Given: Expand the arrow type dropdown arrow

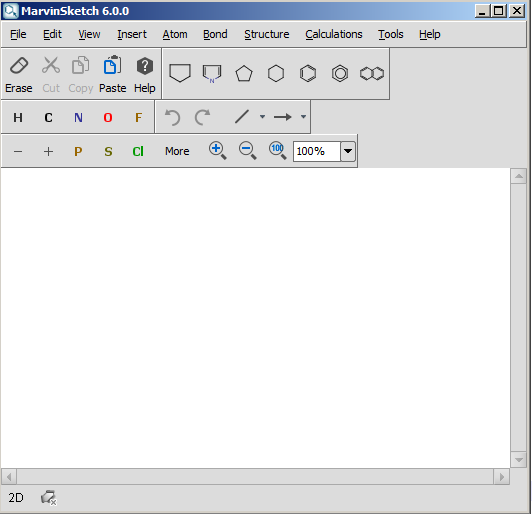Looking at the screenshot, I should tap(303, 117).
